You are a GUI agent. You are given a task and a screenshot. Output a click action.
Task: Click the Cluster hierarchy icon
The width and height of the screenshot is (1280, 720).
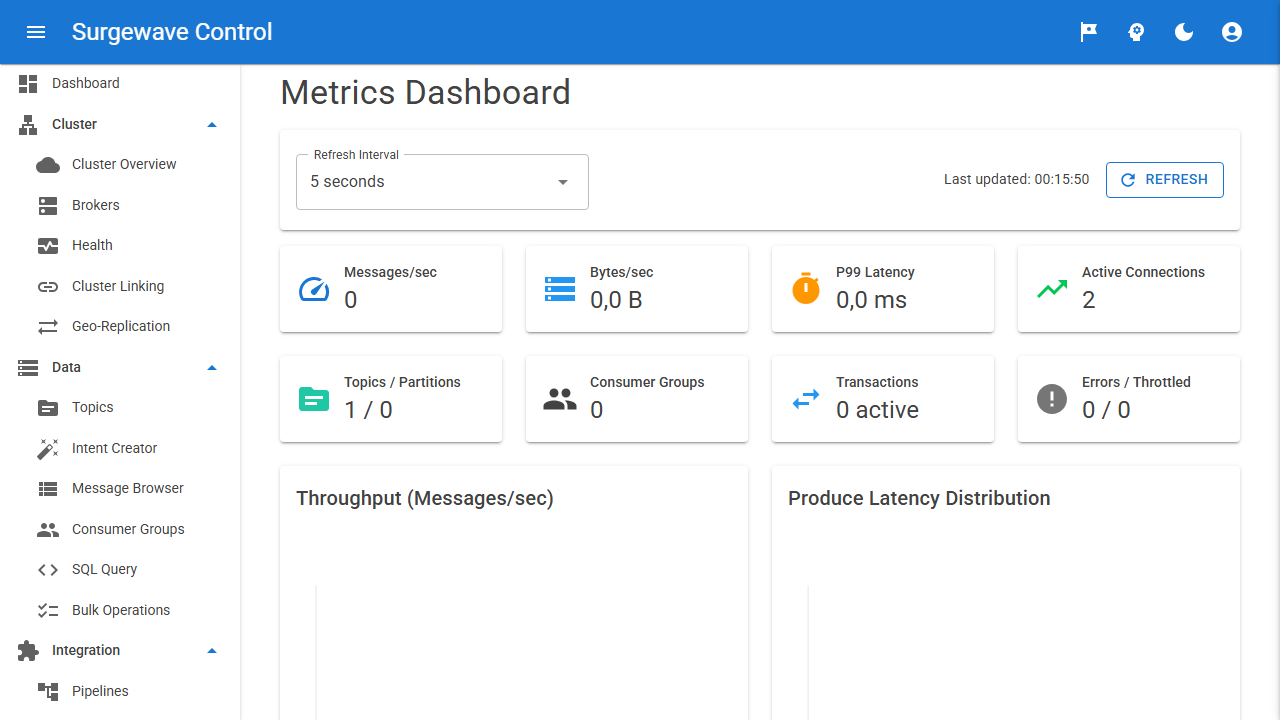tap(28, 125)
